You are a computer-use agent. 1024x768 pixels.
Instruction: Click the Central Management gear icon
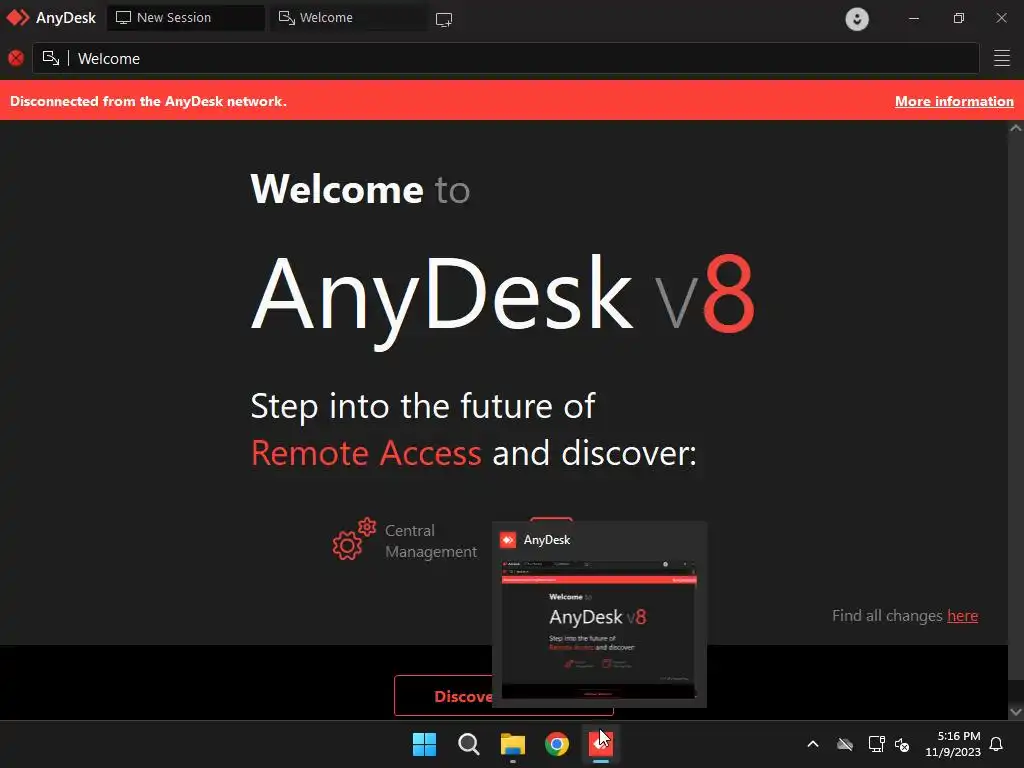click(354, 539)
